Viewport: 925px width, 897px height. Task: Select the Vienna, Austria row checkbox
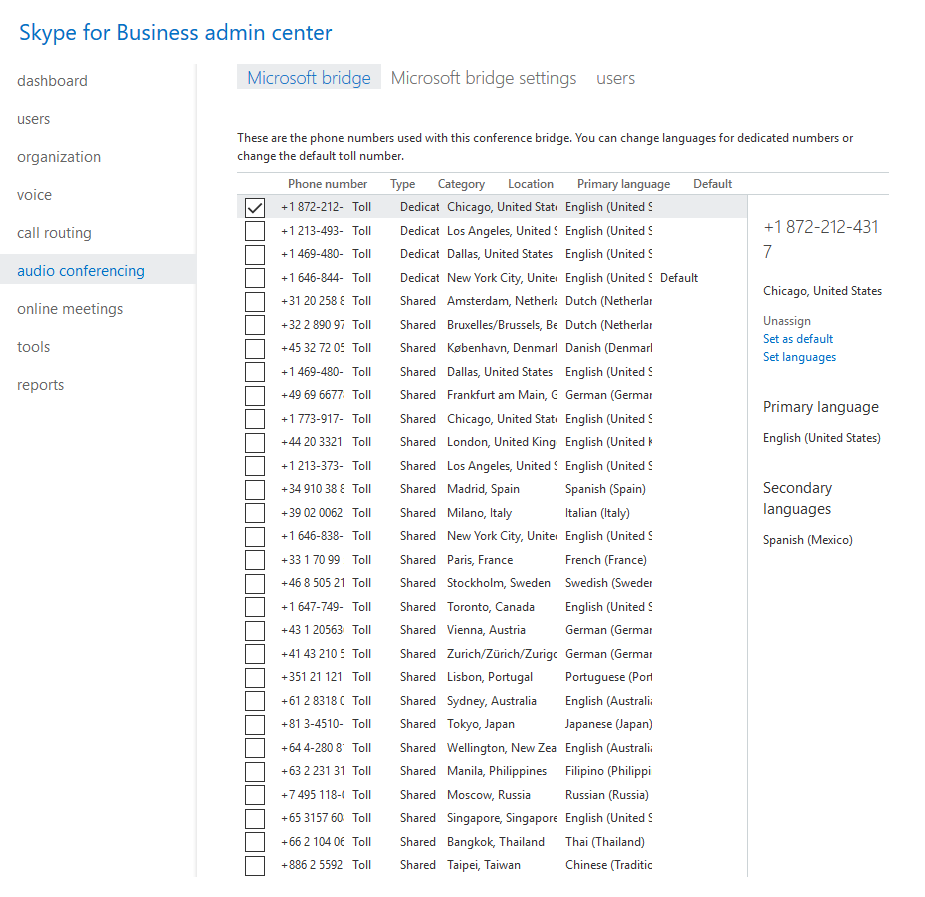[255, 630]
